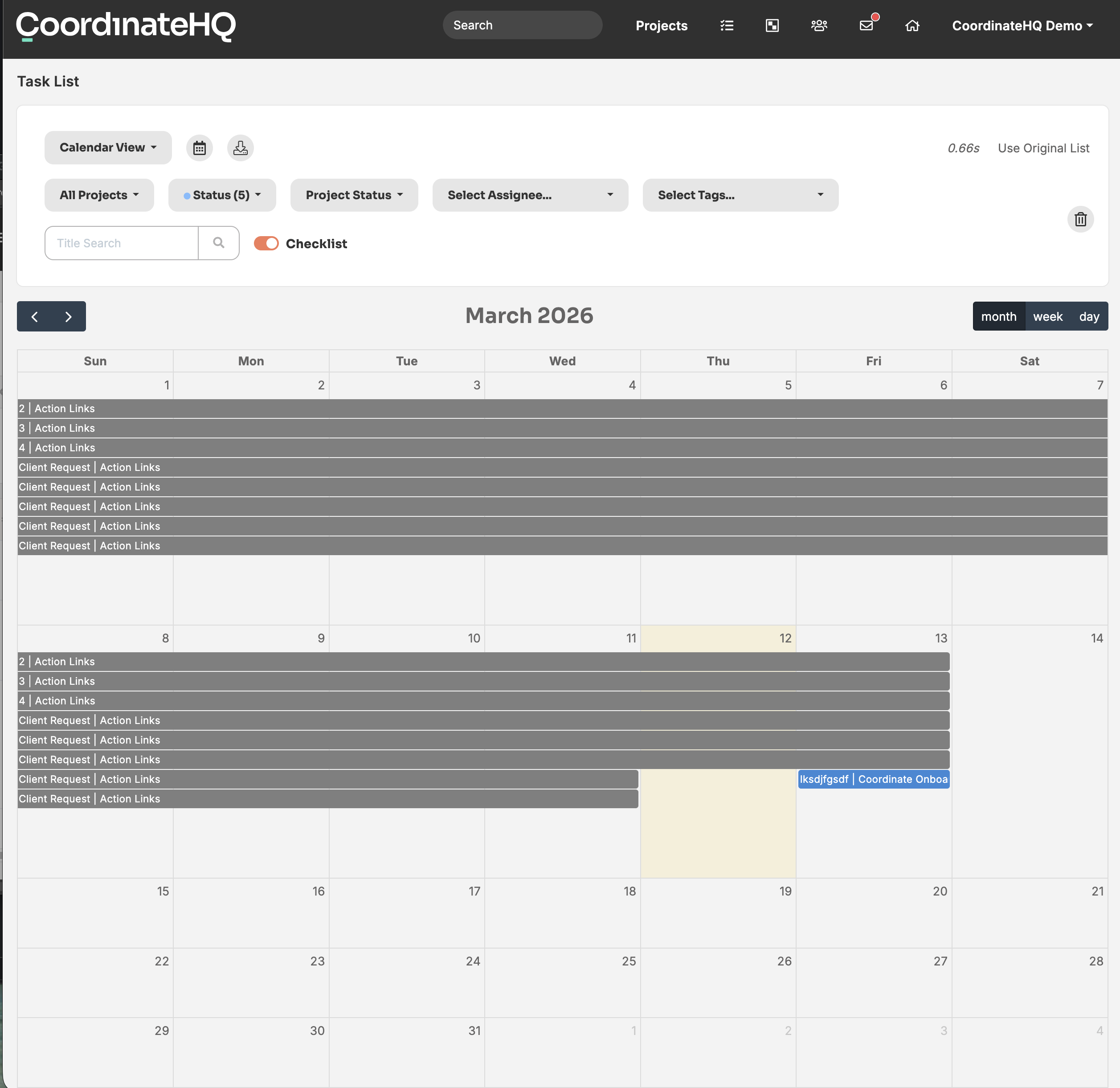
Task: Click the 0.66s load time text
Action: (x=963, y=148)
